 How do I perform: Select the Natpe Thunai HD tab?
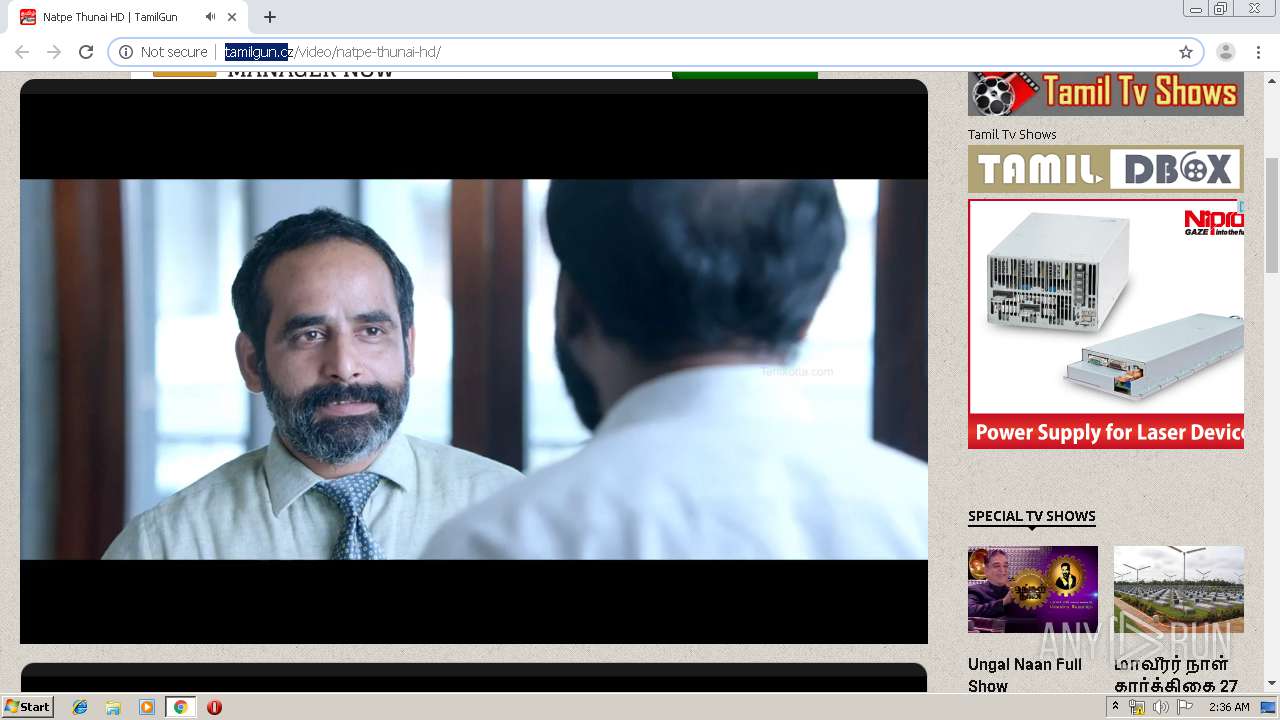(127, 17)
